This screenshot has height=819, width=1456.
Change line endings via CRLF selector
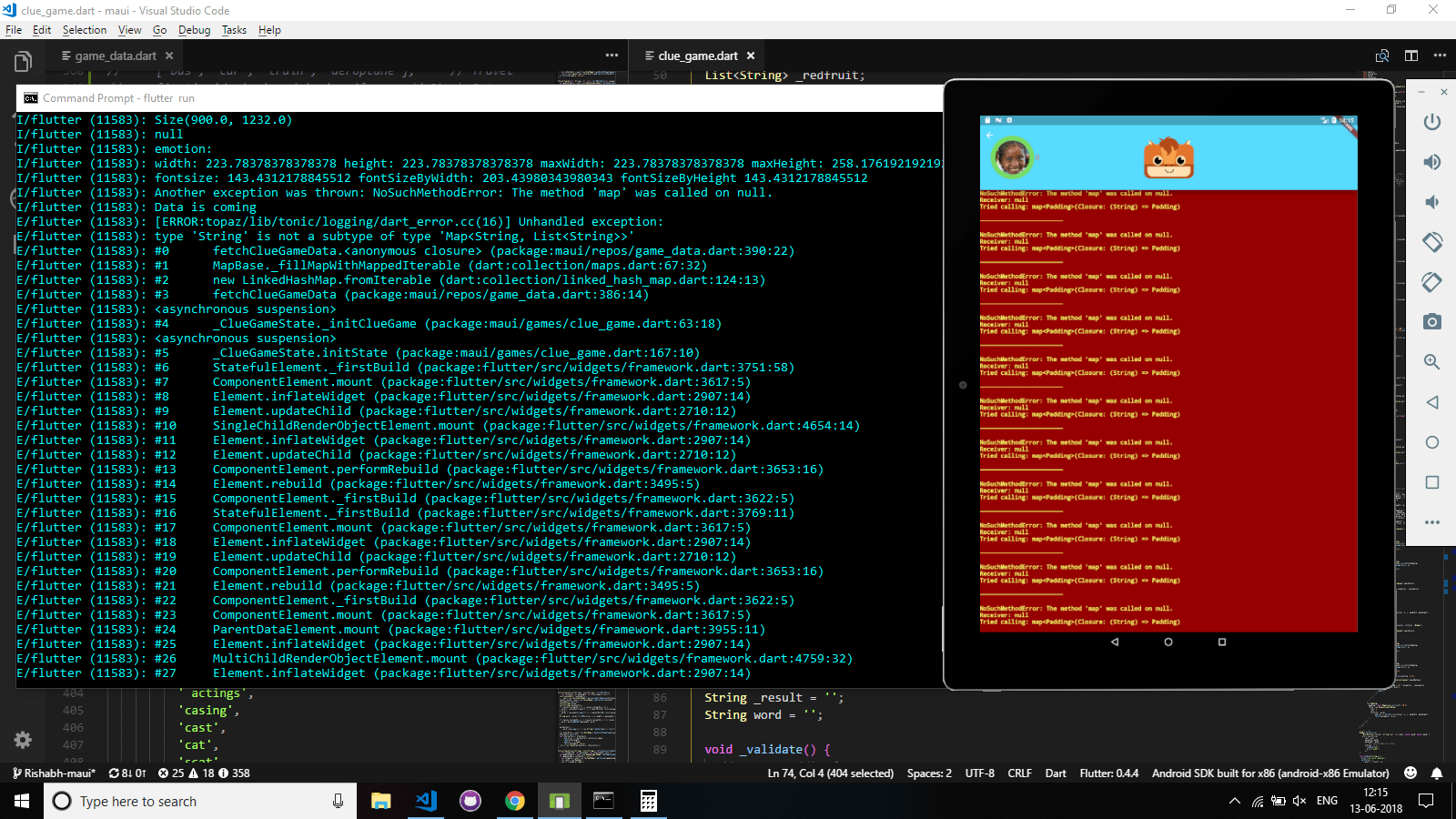(1019, 773)
